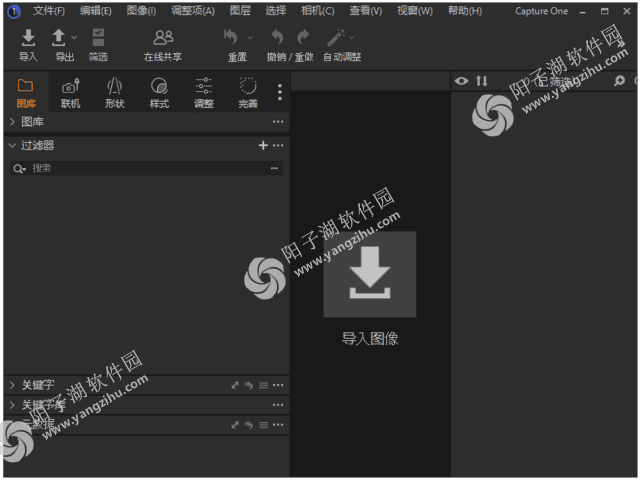Click the Cull (筛选) toolbar icon
The height and width of the screenshot is (480, 640).
(98, 38)
